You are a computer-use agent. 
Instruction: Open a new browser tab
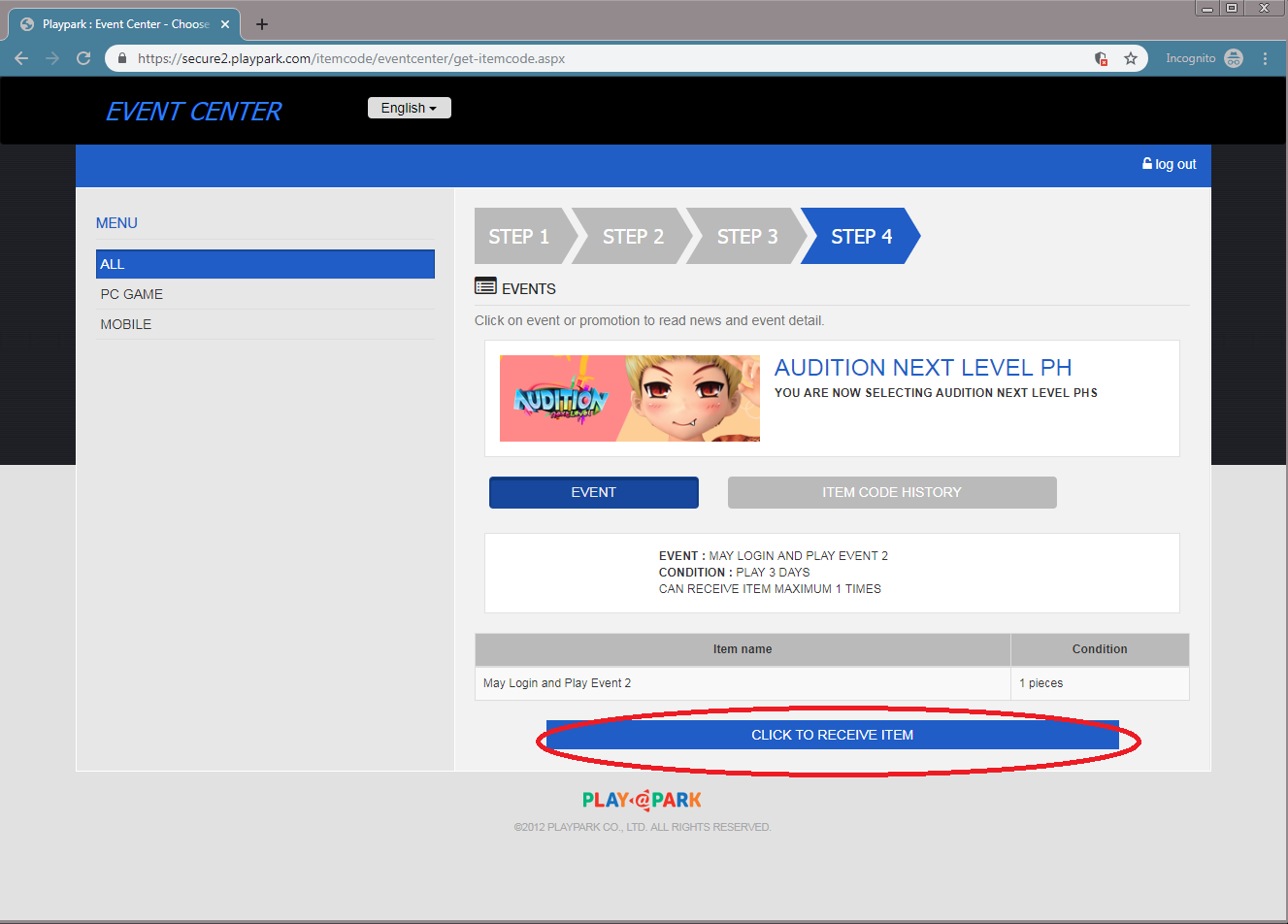(262, 24)
